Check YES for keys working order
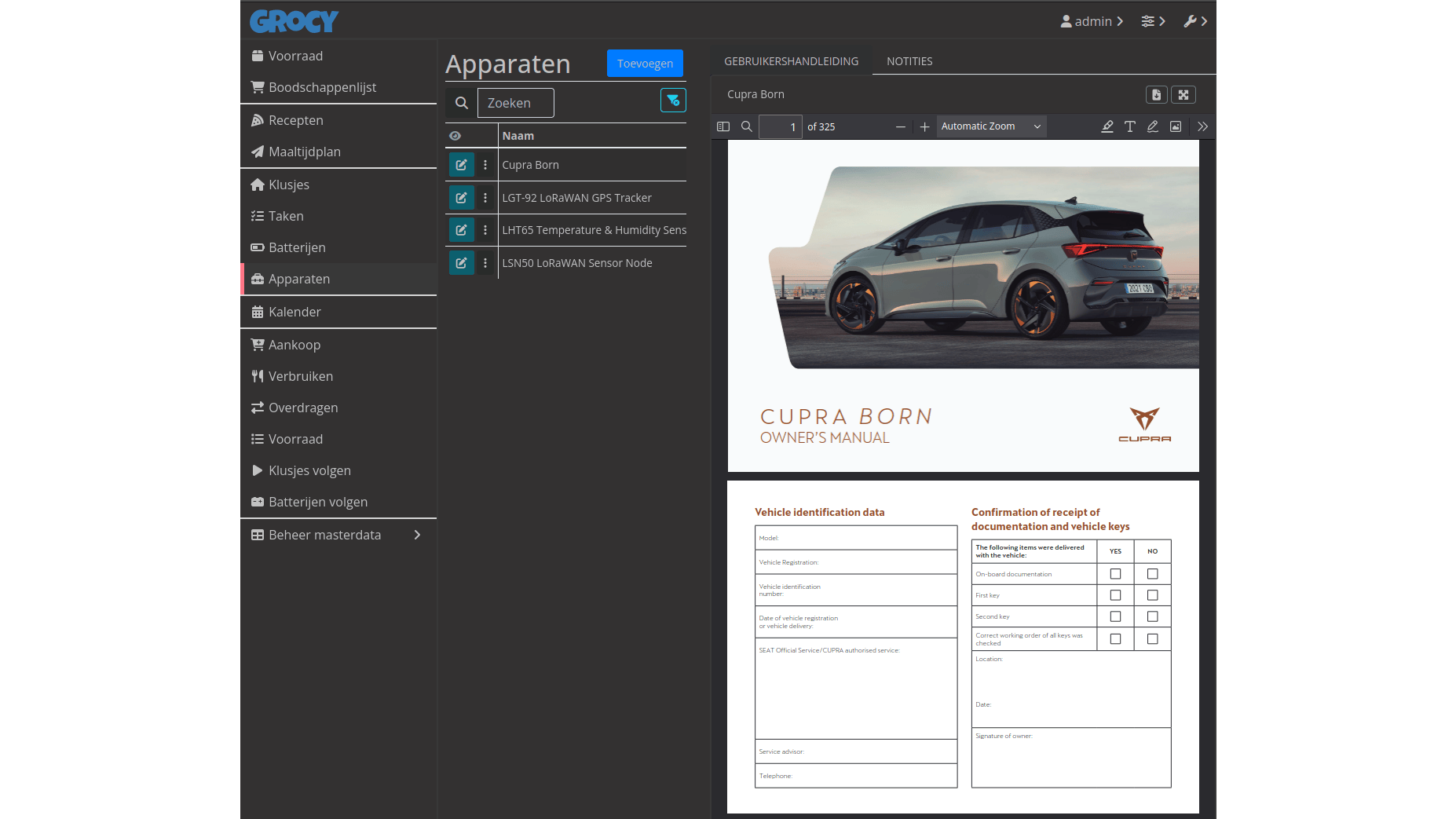1456x819 pixels. click(x=1115, y=639)
